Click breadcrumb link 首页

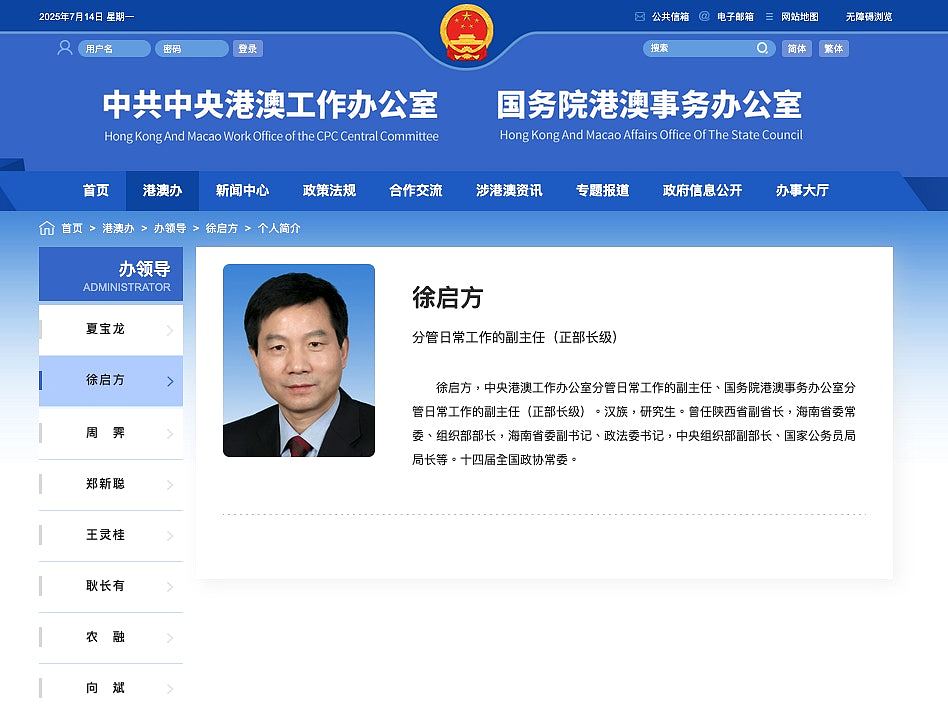(x=72, y=228)
